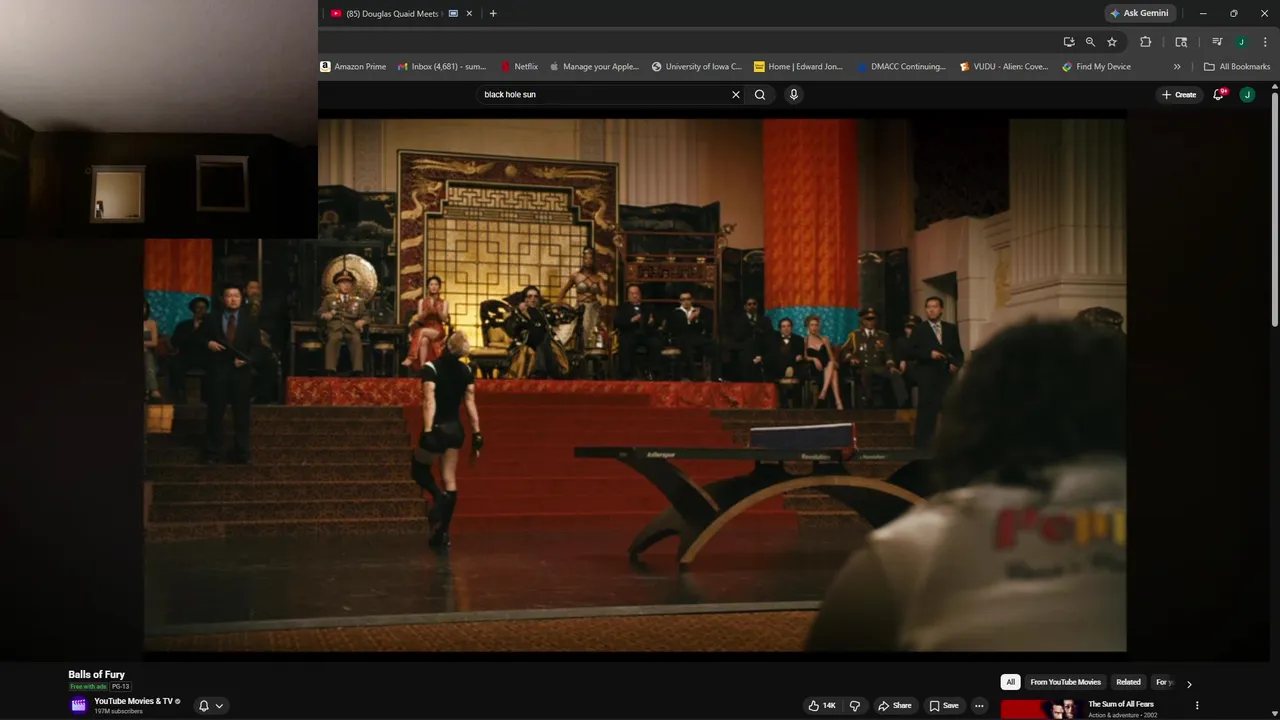This screenshot has width=1280, height=720.
Task: Open The Sum of All Fears title
Action: click(1121, 704)
